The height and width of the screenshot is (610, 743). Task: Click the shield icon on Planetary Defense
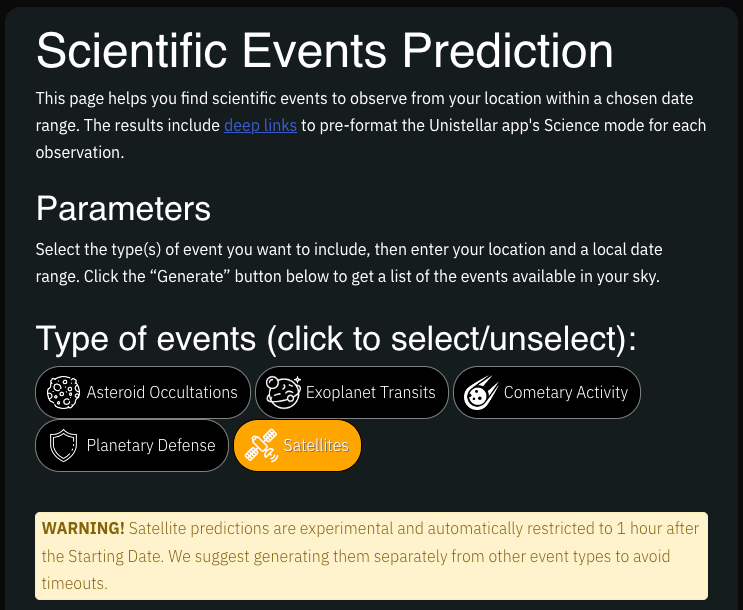tap(63, 445)
